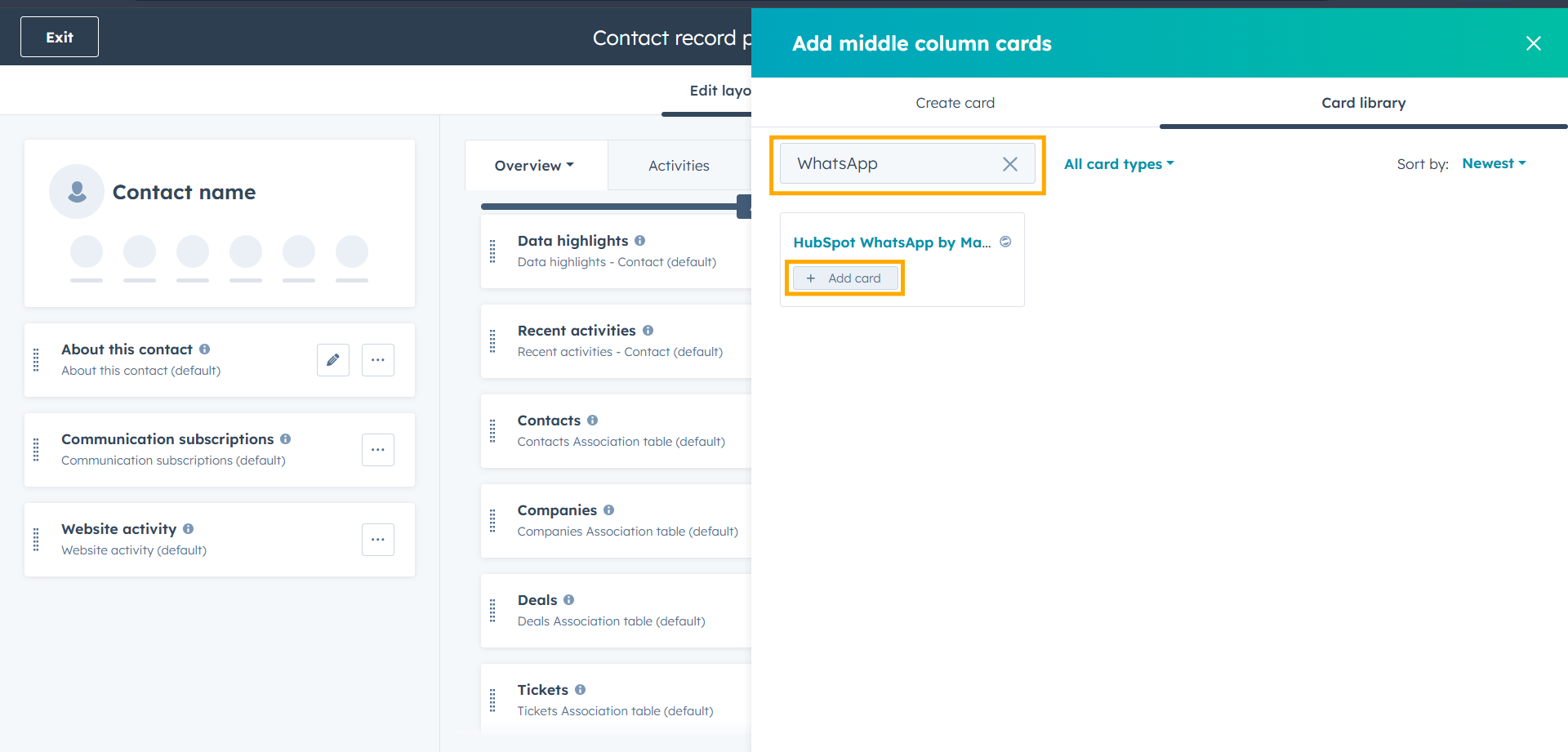Select the Activities tab
This screenshot has height=752, width=1568.
point(679,166)
